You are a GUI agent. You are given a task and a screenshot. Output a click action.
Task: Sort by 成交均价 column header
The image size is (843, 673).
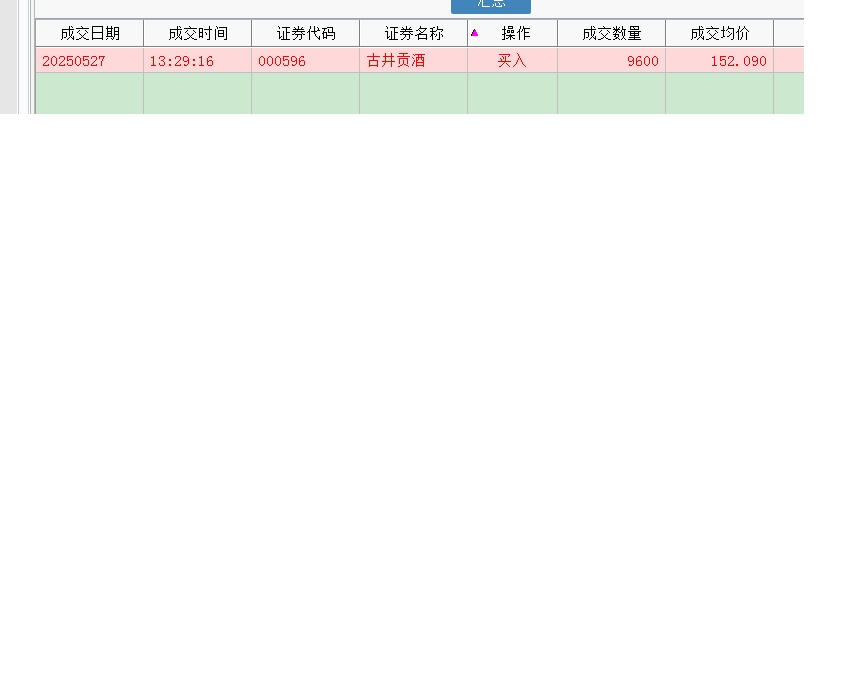(x=720, y=33)
